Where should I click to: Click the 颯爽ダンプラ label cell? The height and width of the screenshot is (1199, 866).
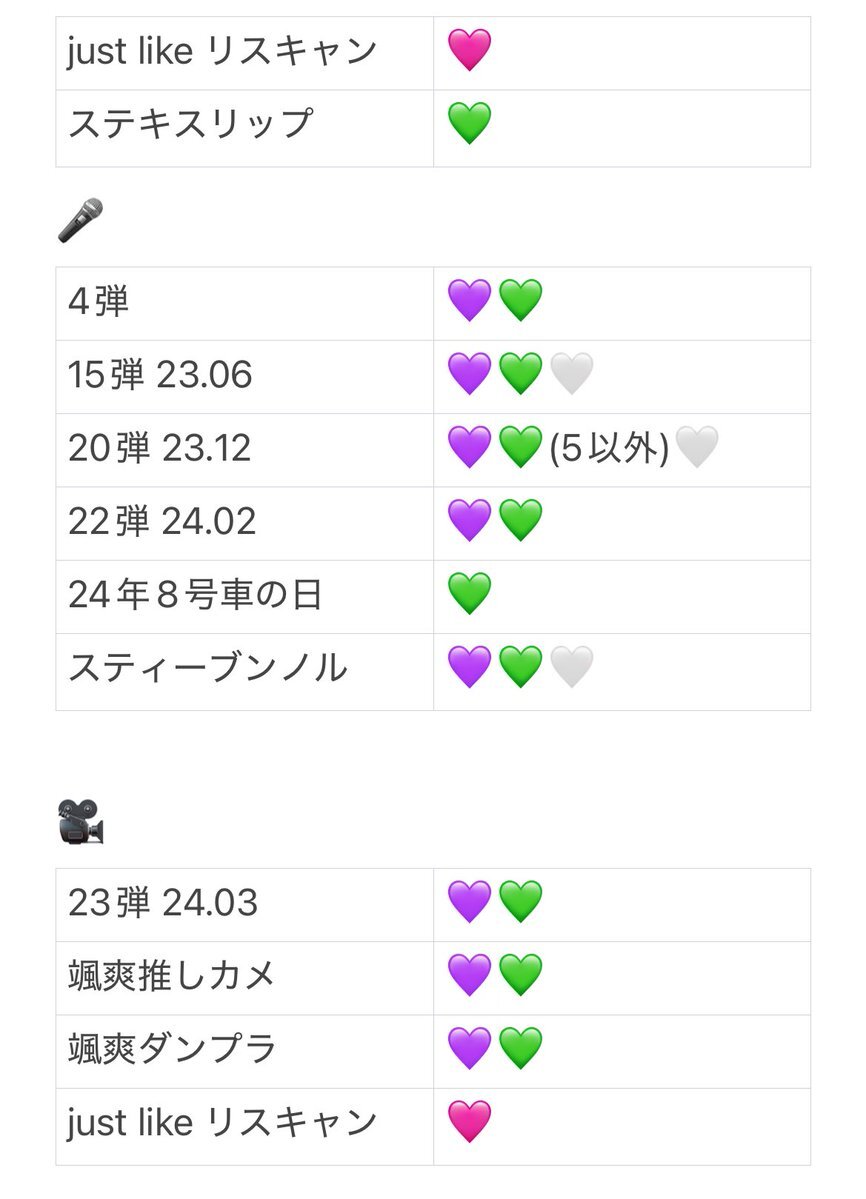(245, 1051)
